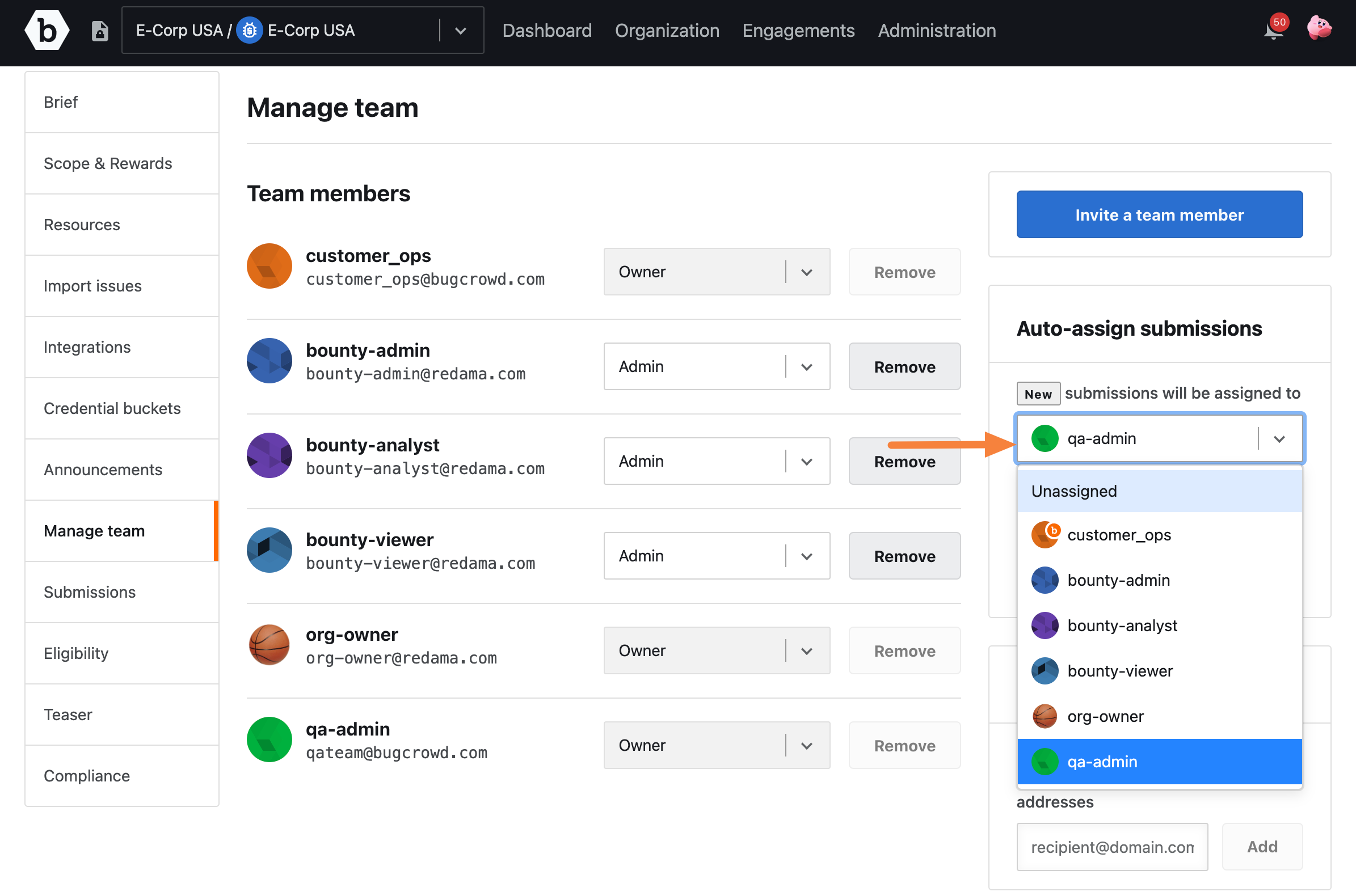Click org-owner@redama.com email text
This screenshot has height=896, width=1356.
tap(401, 658)
